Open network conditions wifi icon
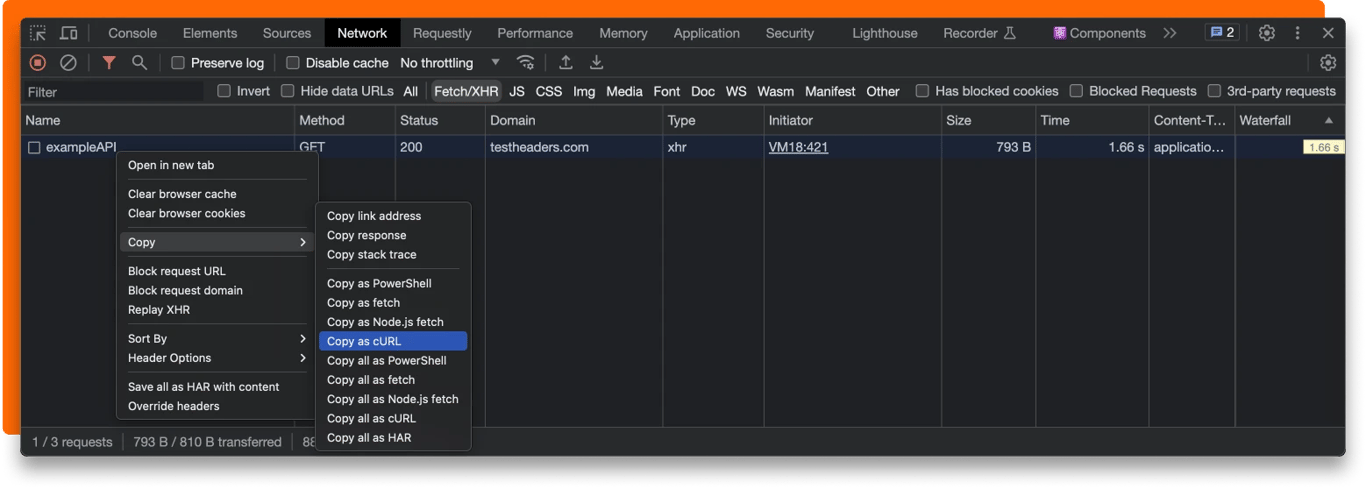Image resolution: width=1366 pixels, height=489 pixels. 526,62
